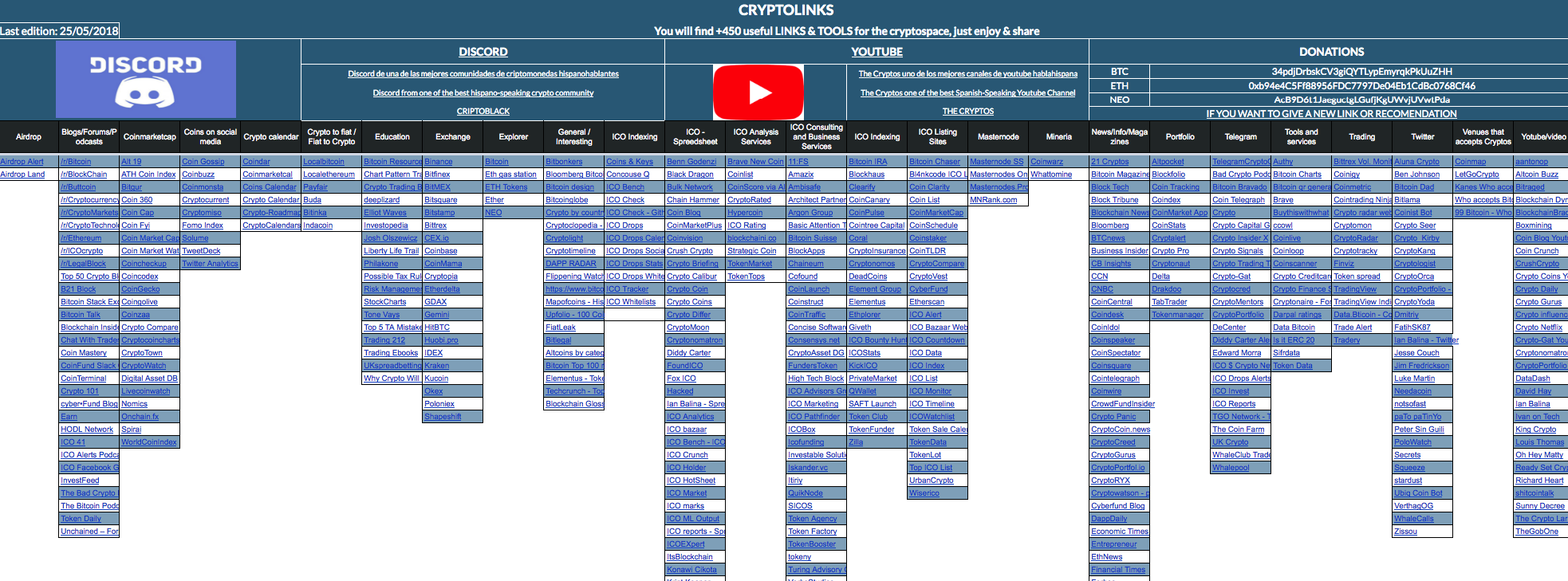1568x581 pixels.
Task: Open the MNRank.com link
Action: pyautogui.click(x=994, y=200)
